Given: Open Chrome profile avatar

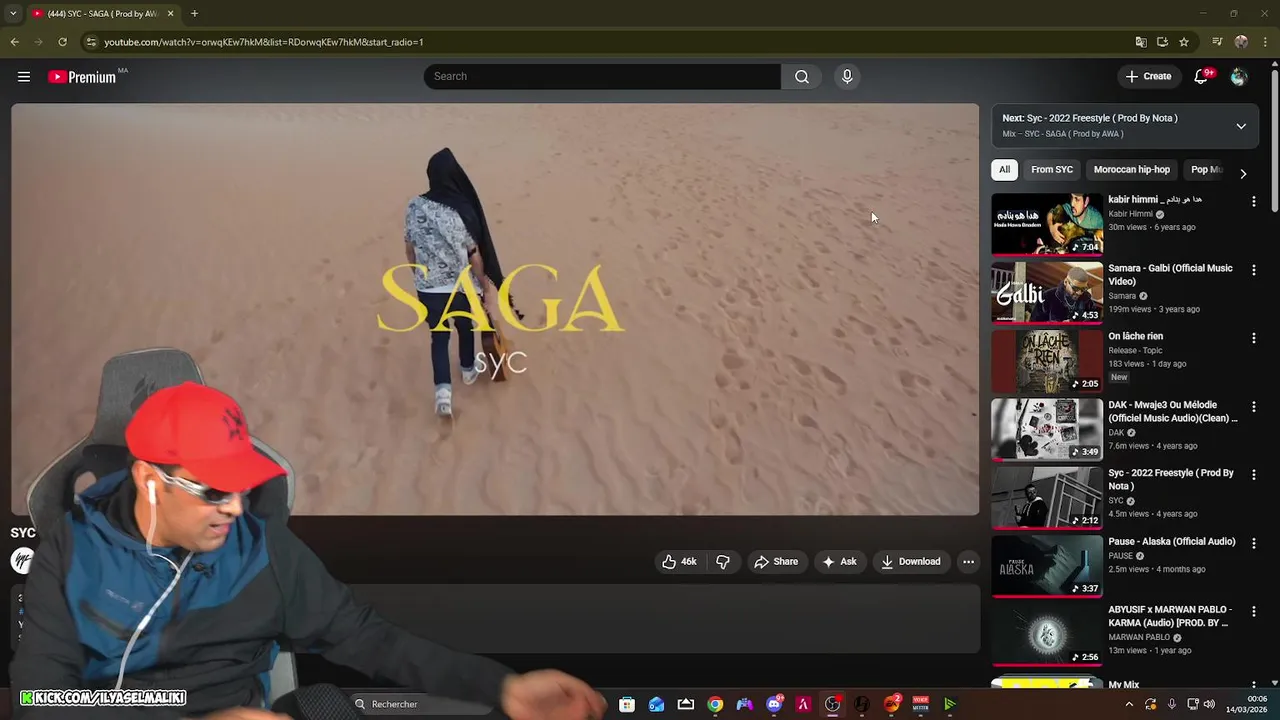Looking at the screenshot, I should [1241, 42].
